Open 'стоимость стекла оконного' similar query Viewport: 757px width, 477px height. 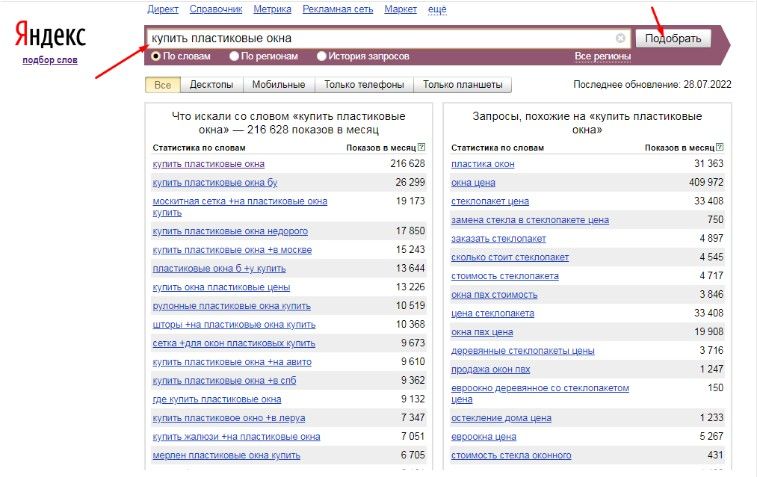pyautogui.click(x=511, y=455)
